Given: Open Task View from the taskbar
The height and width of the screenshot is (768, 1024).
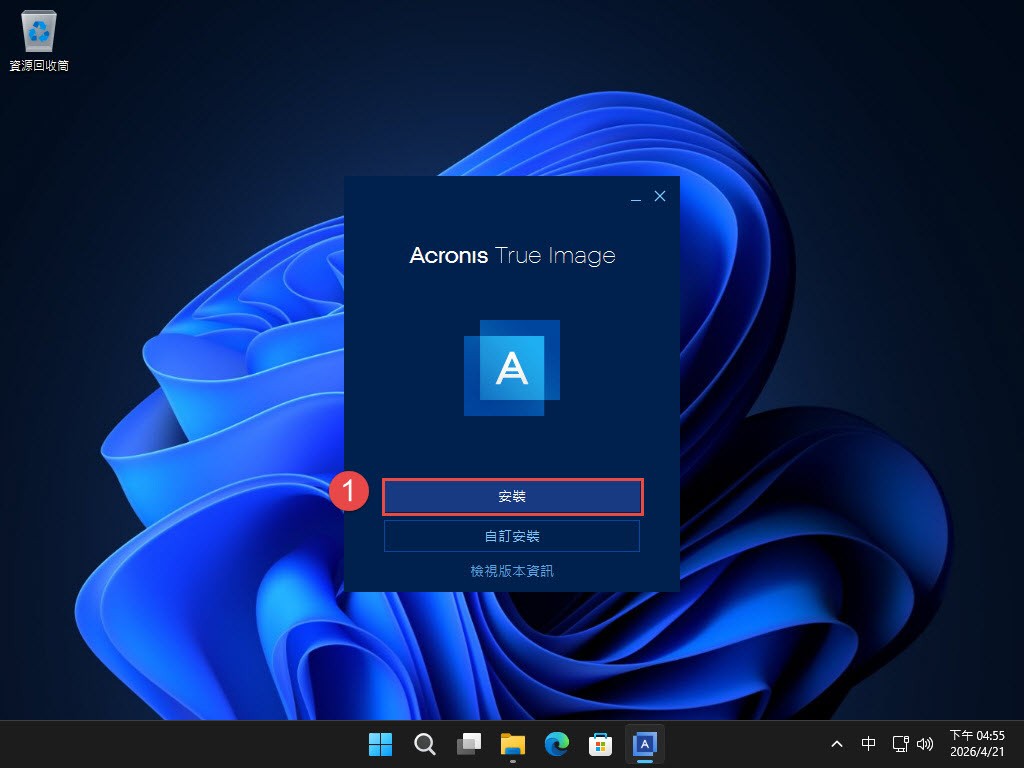Looking at the screenshot, I should click(469, 744).
